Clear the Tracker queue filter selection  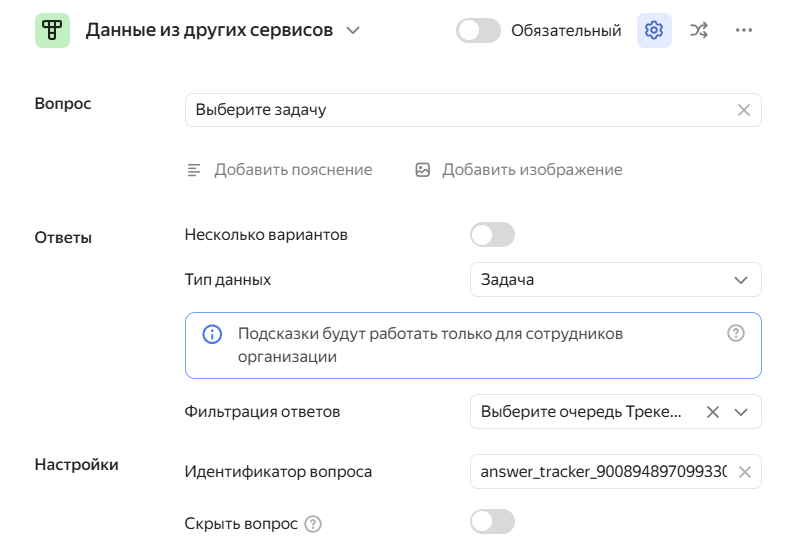click(x=713, y=412)
